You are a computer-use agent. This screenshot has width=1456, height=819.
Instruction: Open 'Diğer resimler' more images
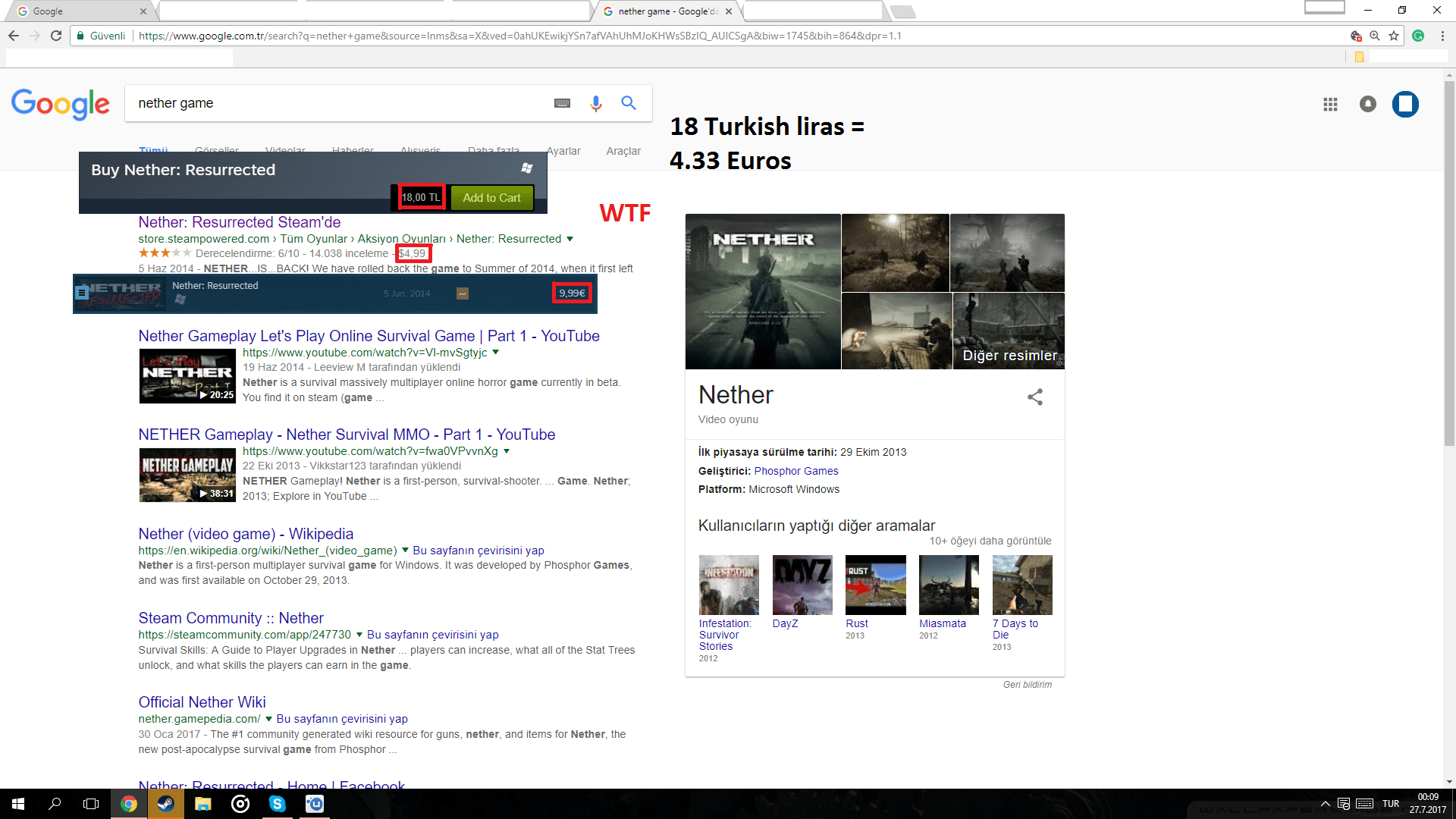click(1009, 331)
